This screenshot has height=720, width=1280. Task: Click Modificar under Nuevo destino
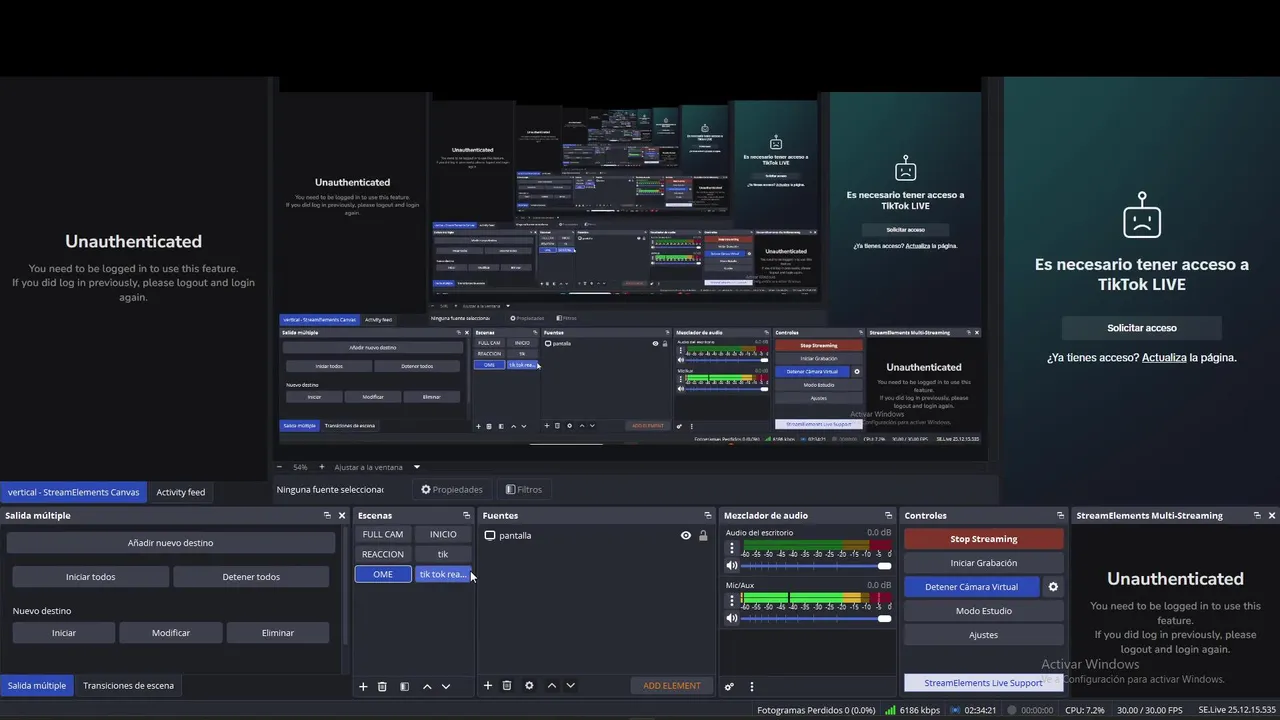pos(171,633)
